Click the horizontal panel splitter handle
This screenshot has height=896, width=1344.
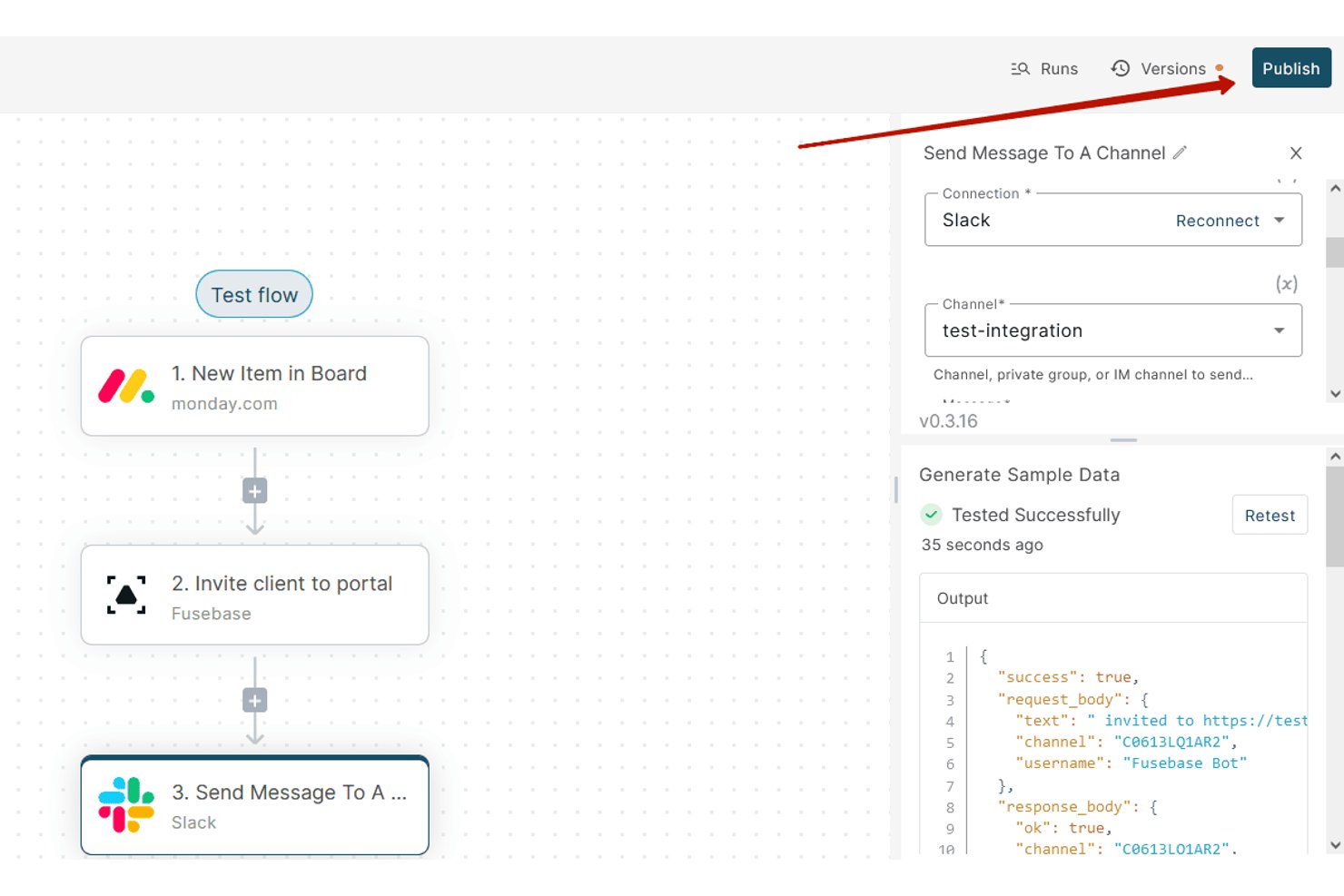[x=1123, y=440]
